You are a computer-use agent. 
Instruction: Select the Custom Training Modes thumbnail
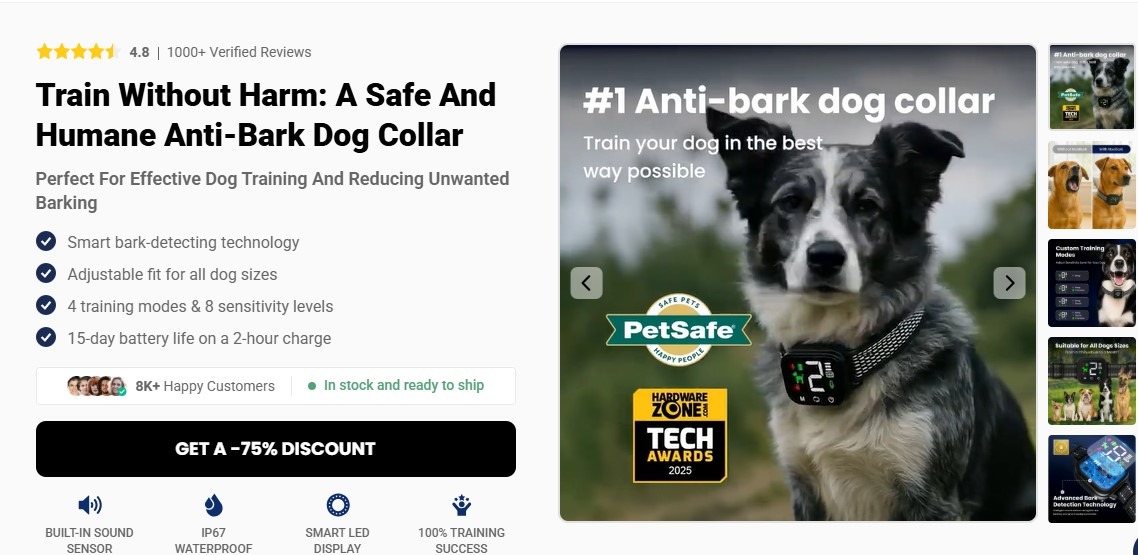tap(1092, 283)
